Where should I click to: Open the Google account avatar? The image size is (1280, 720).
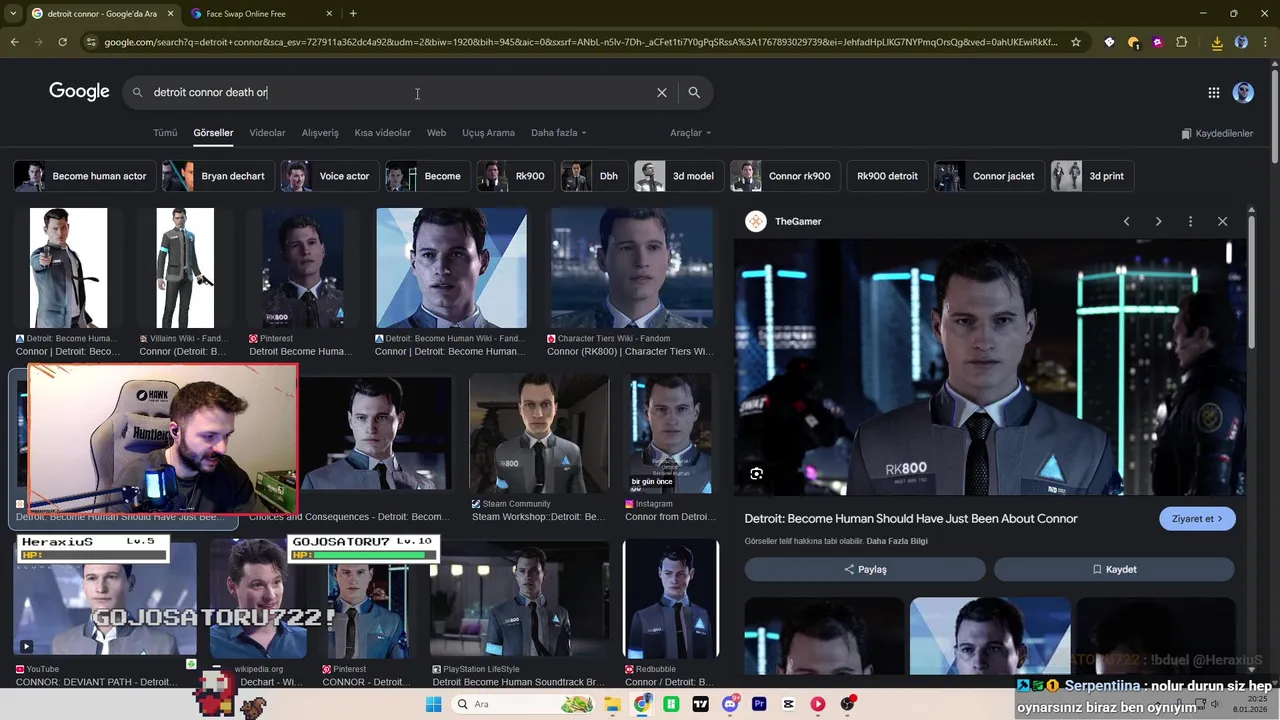pos(1243,92)
